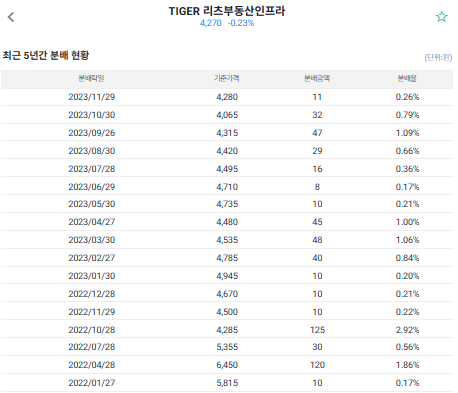
Task: Select the 2023/02/27 date cell
Action: [92, 258]
